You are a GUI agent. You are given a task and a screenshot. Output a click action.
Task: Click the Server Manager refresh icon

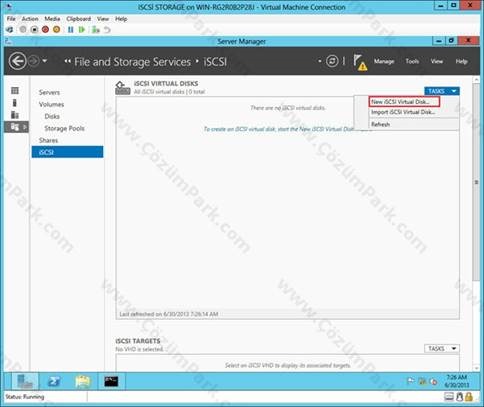332,61
